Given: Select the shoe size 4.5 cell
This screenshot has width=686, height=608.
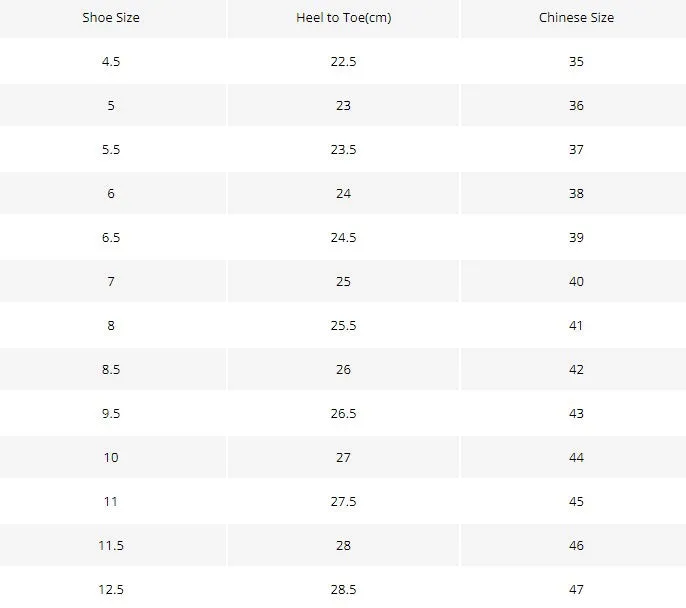Looking at the screenshot, I should tap(111, 61).
